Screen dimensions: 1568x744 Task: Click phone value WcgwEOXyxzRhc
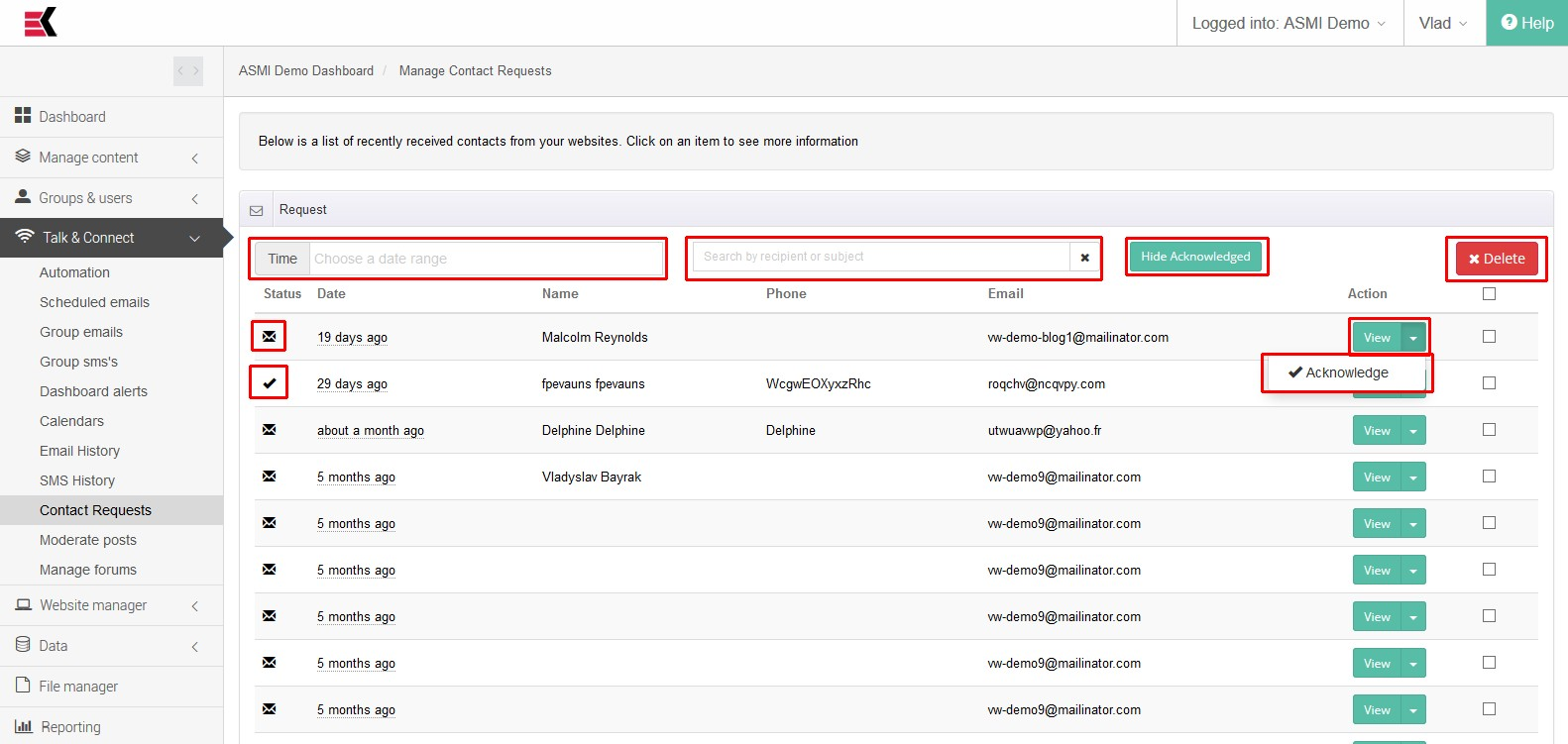click(x=818, y=384)
